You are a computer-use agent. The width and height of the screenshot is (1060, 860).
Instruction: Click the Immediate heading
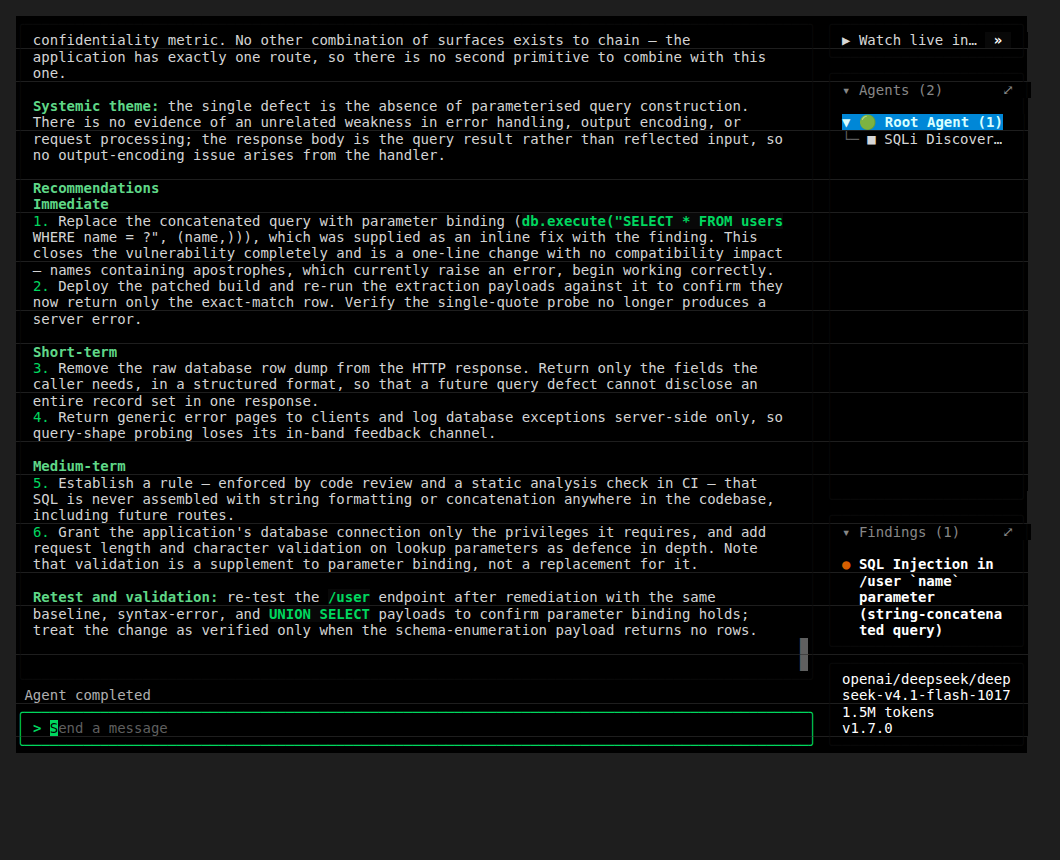70,204
